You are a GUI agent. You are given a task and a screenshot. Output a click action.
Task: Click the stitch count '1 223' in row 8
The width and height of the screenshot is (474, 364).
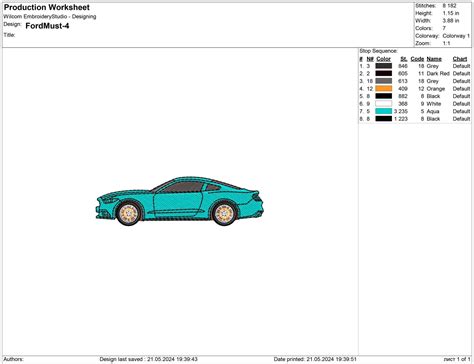tap(401, 119)
